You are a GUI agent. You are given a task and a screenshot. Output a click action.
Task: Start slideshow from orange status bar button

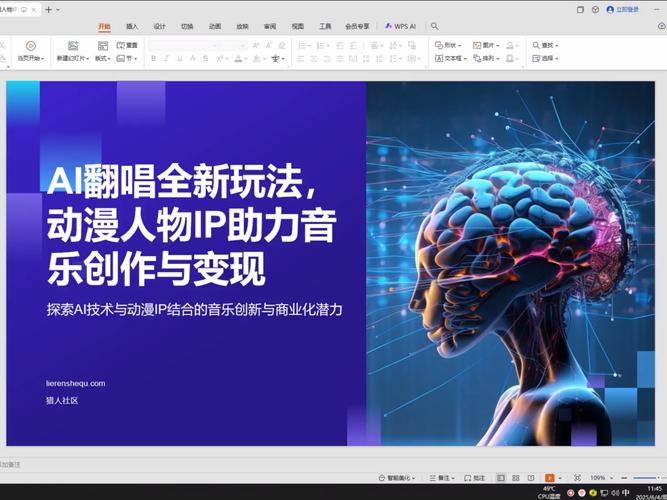coord(549,478)
